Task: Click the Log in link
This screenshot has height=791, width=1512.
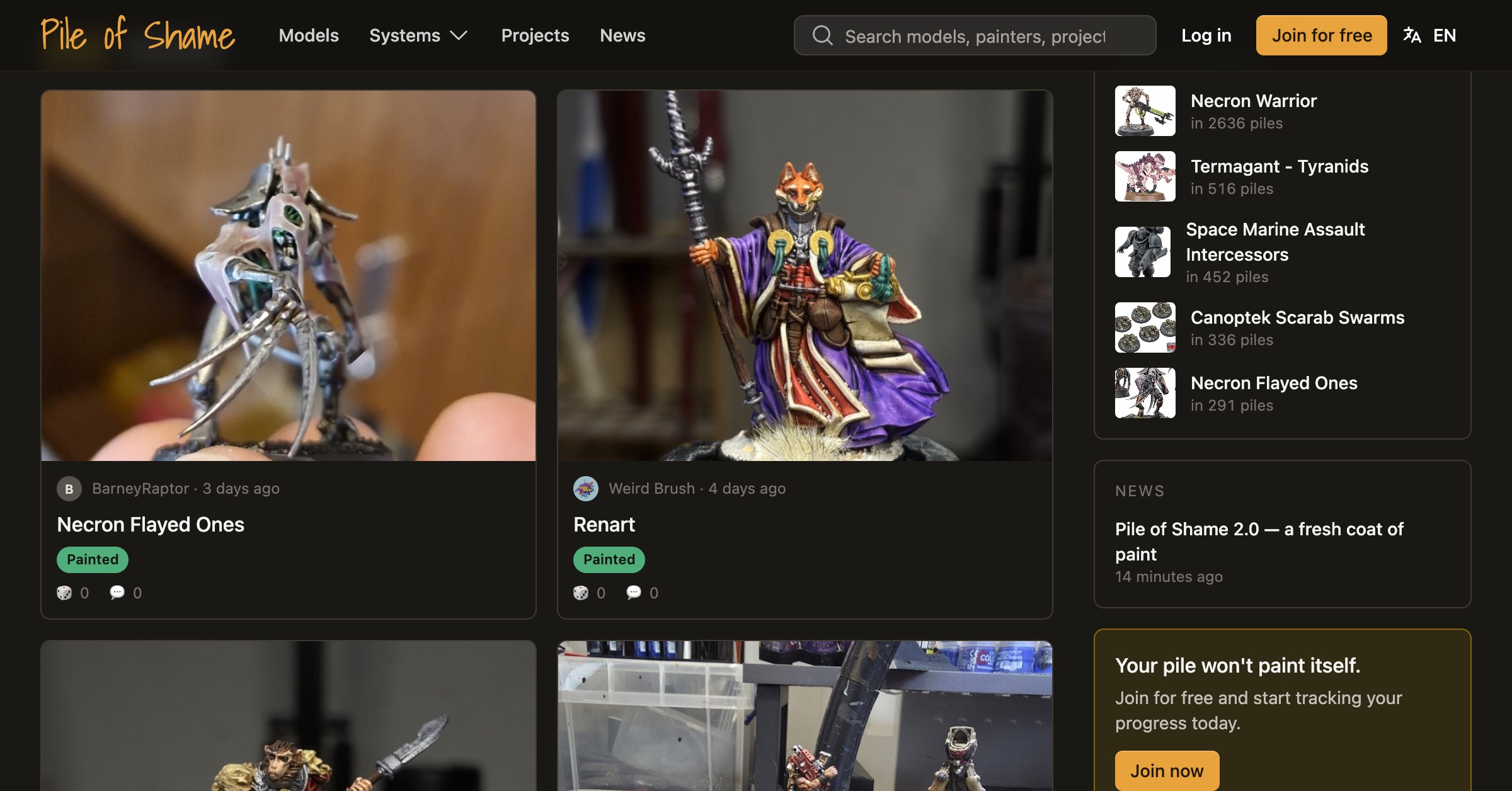Action: tap(1206, 35)
